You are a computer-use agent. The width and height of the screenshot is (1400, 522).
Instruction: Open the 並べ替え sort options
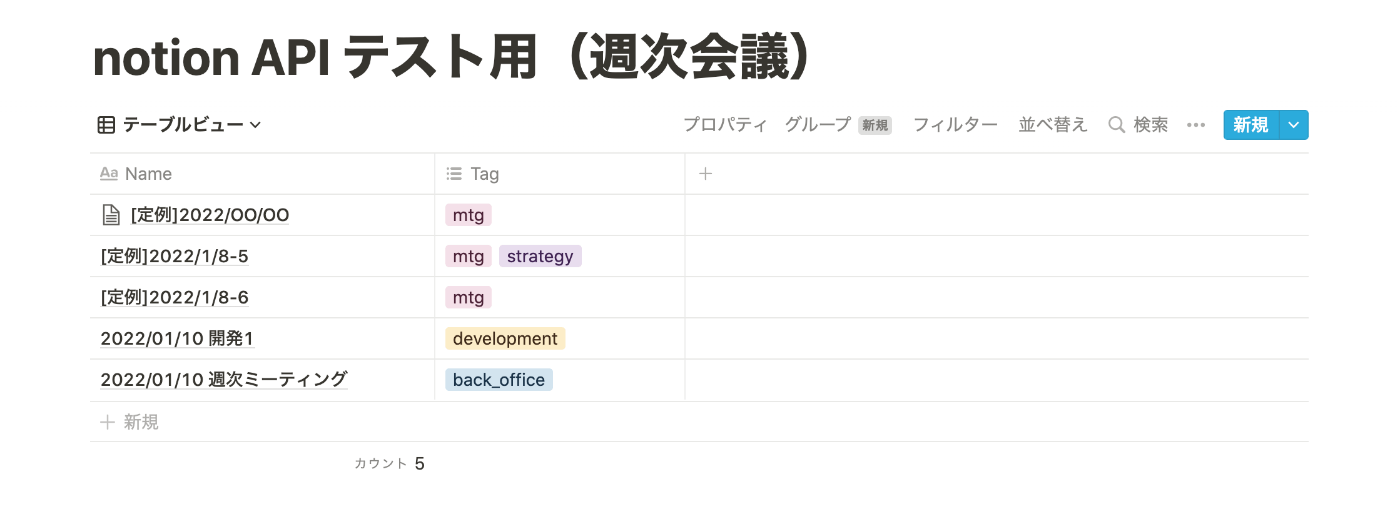[x=1053, y=125]
